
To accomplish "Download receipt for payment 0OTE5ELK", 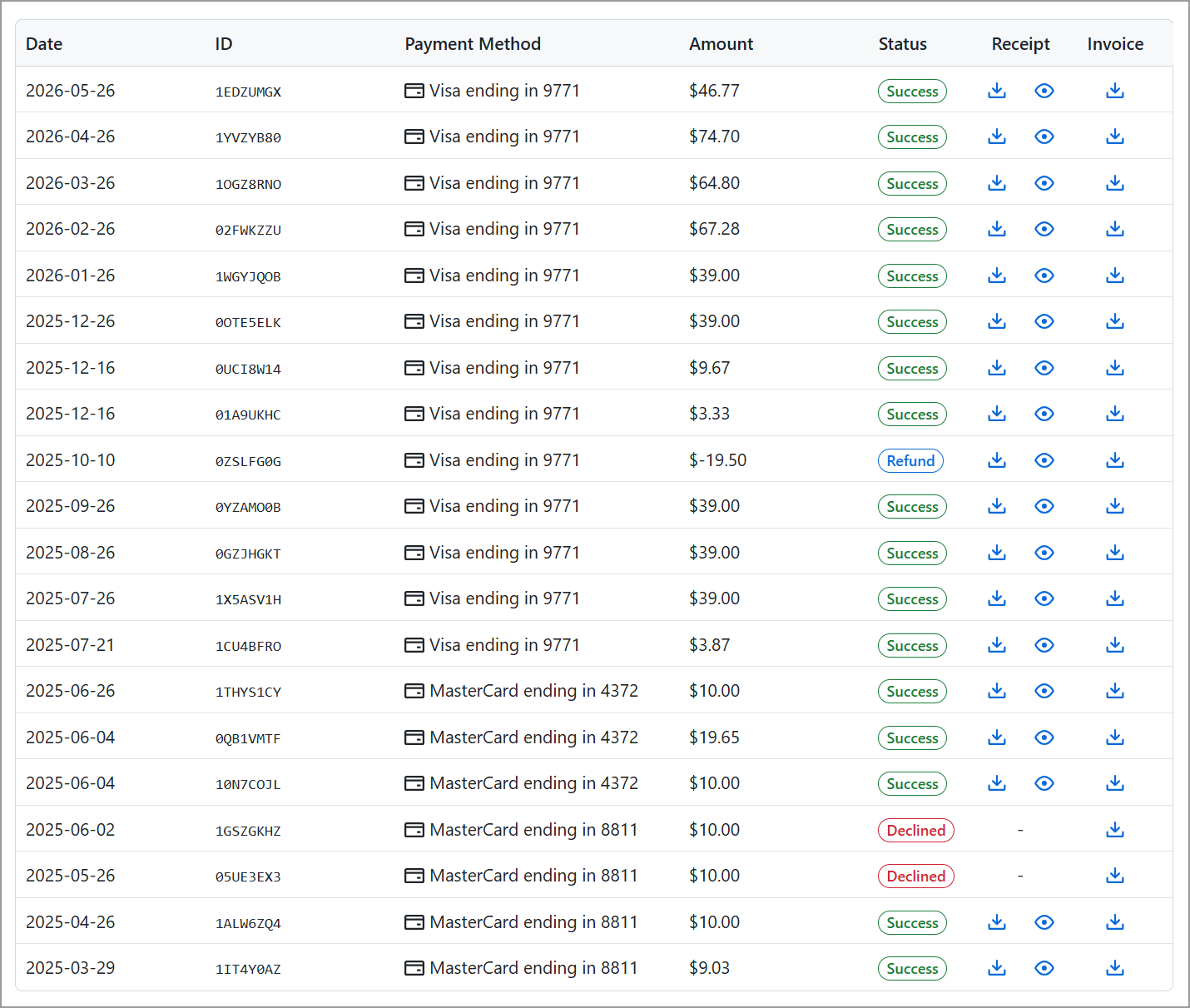I will click(997, 321).
